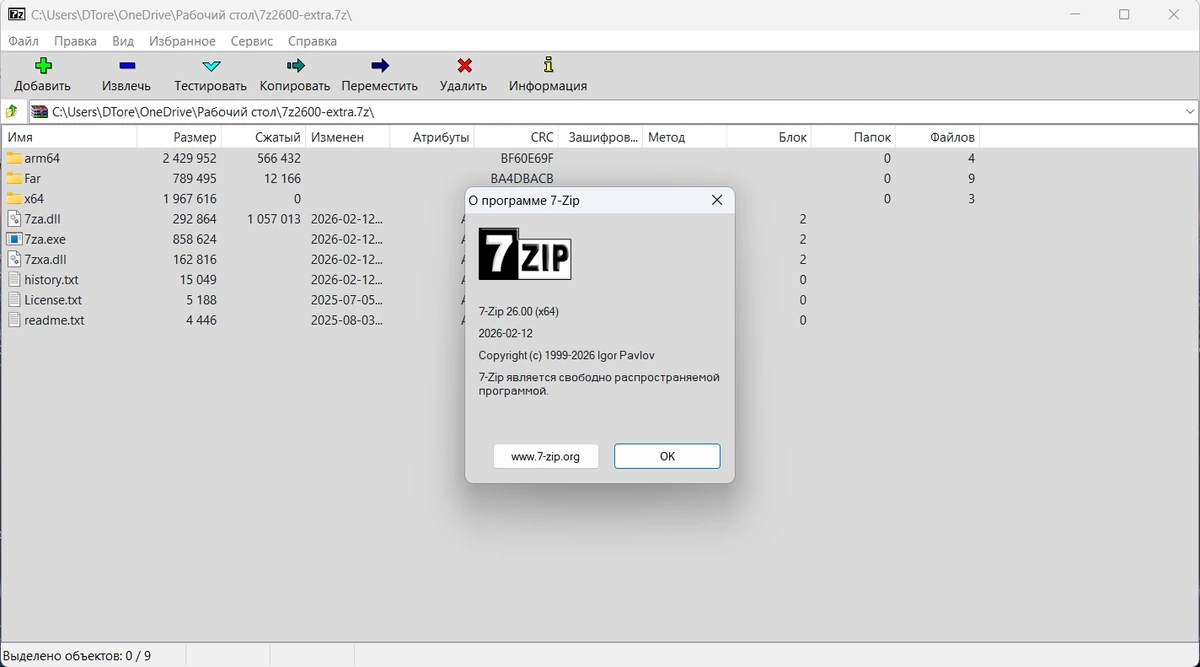Click the archive icon inside the address bar

40,112
